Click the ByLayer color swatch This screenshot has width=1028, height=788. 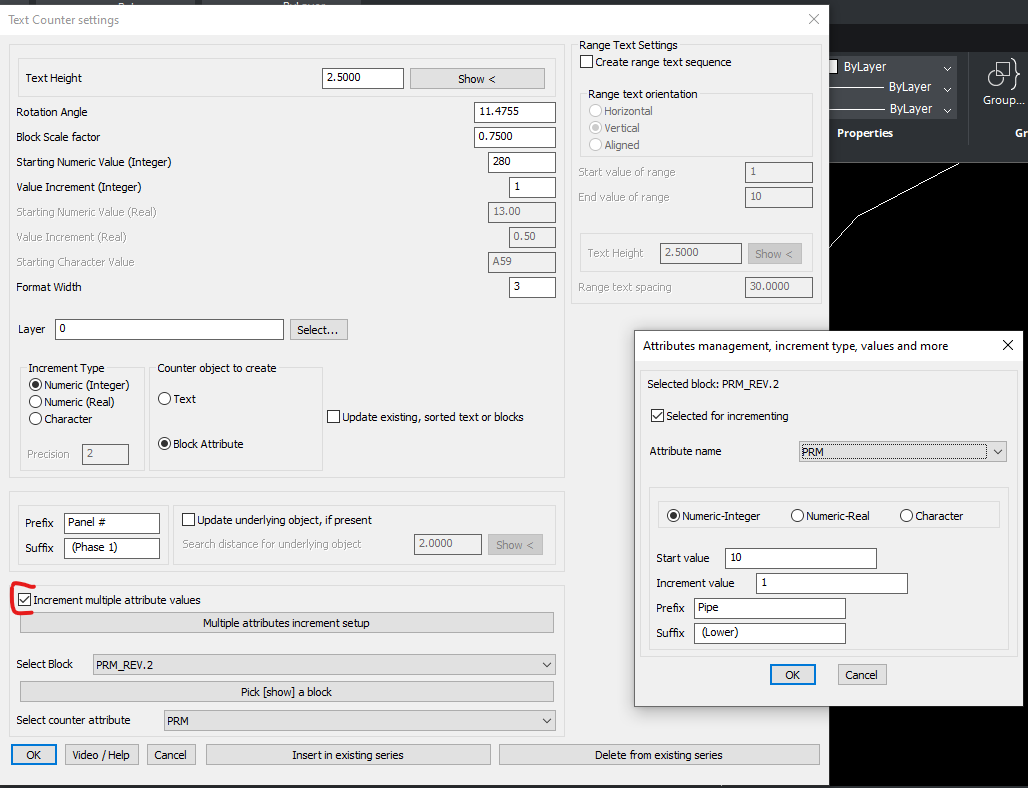pos(833,66)
